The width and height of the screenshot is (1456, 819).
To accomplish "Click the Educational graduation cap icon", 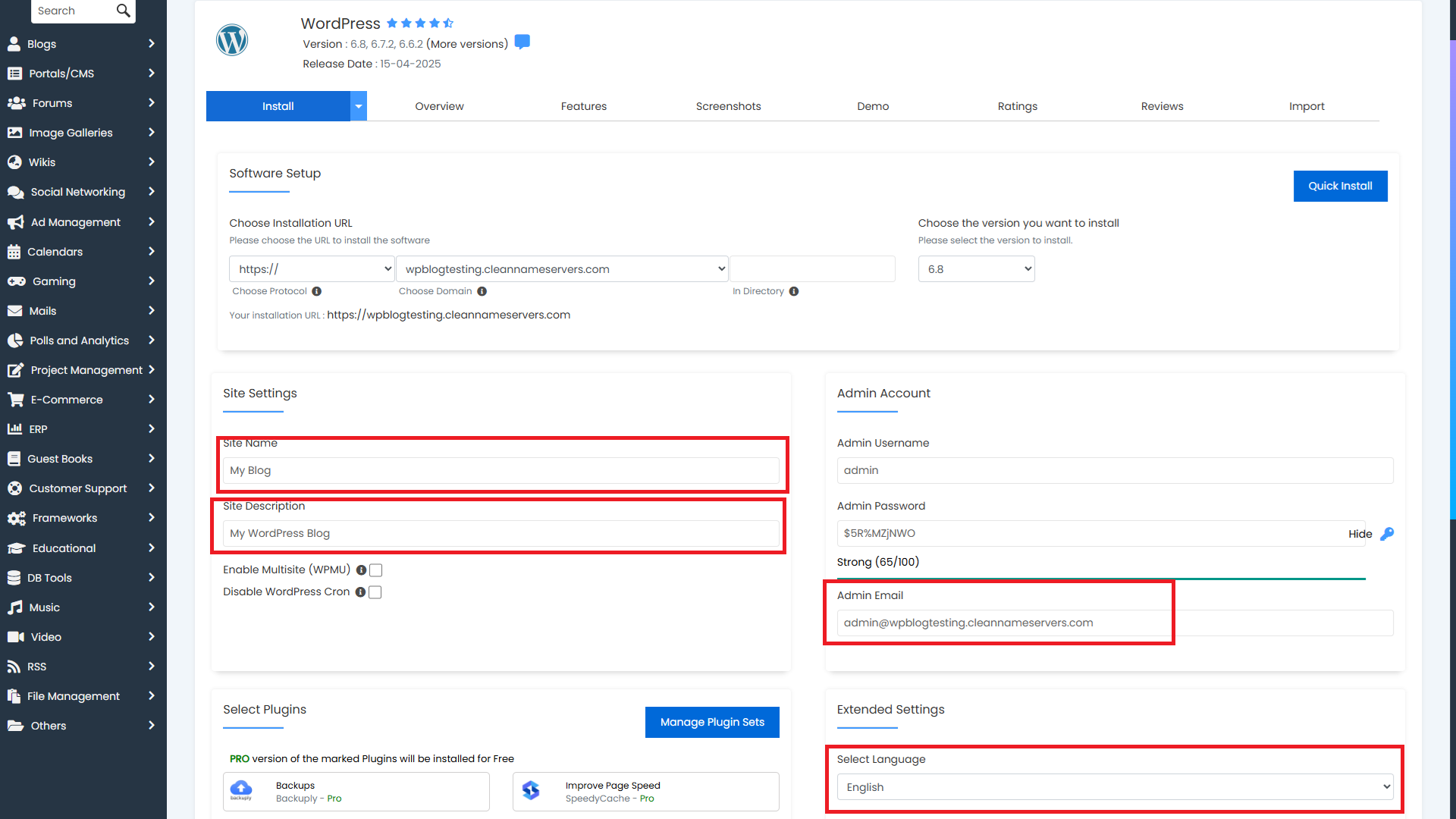I will click(x=16, y=548).
